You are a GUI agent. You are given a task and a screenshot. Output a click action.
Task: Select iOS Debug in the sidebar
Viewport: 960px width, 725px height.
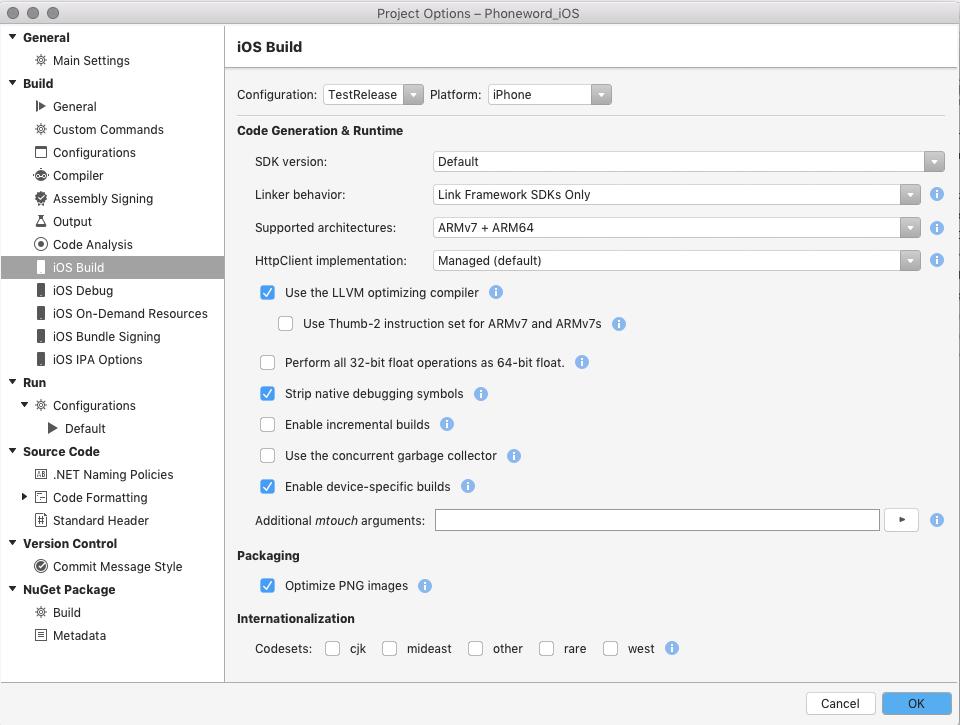pos(83,291)
